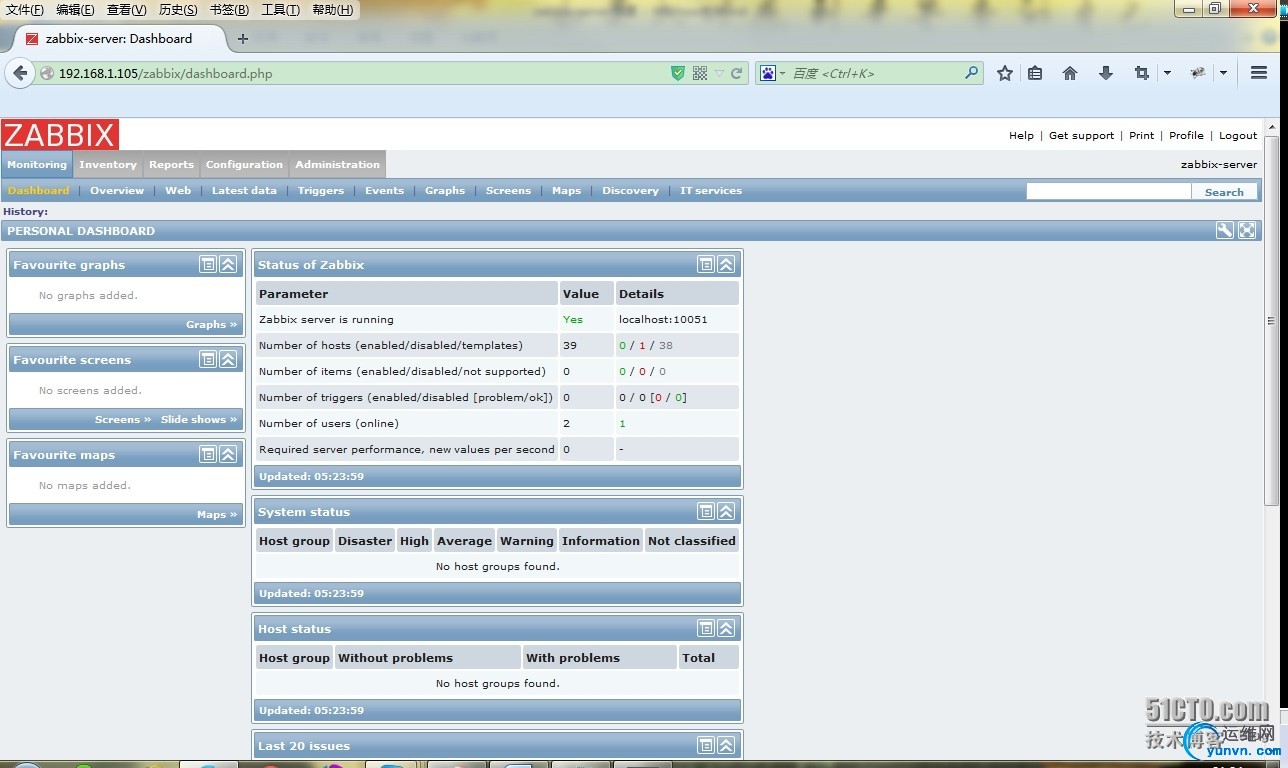
Task: Click the Slide shows » link
Action: [199, 419]
